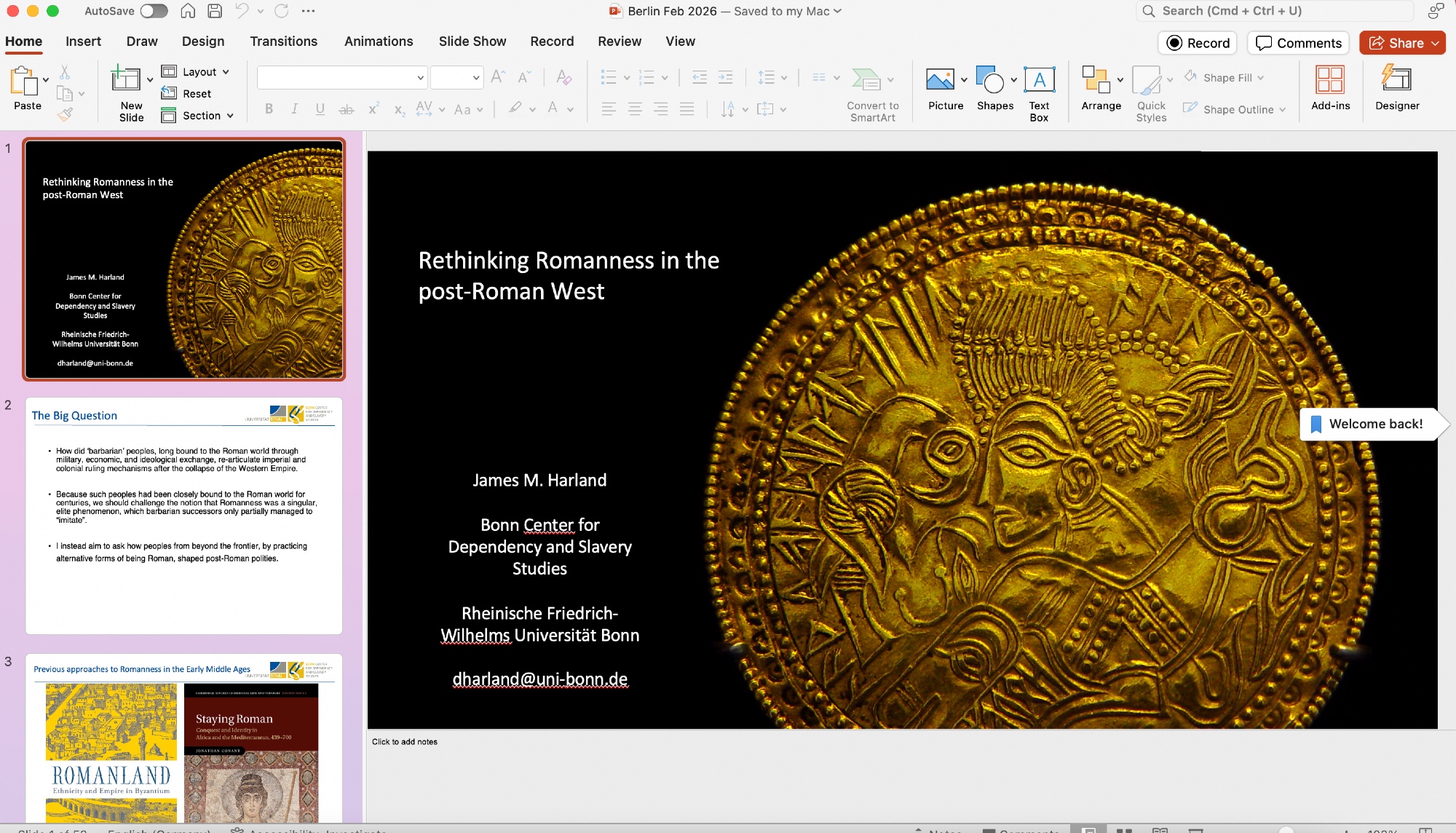This screenshot has width=1456, height=833.
Task: Open the Slide Show tab
Action: 472,42
